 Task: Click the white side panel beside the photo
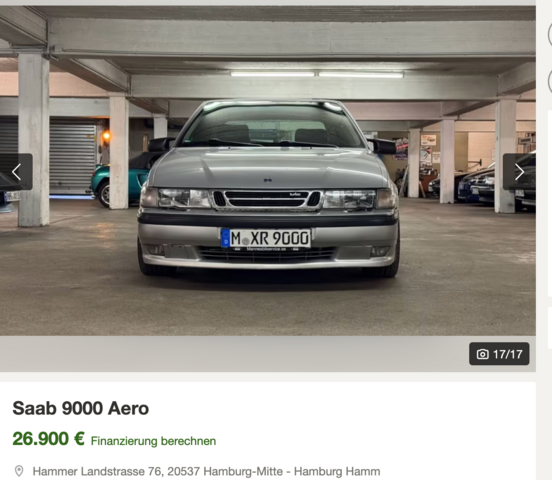pyautogui.click(x=550, y=203)
